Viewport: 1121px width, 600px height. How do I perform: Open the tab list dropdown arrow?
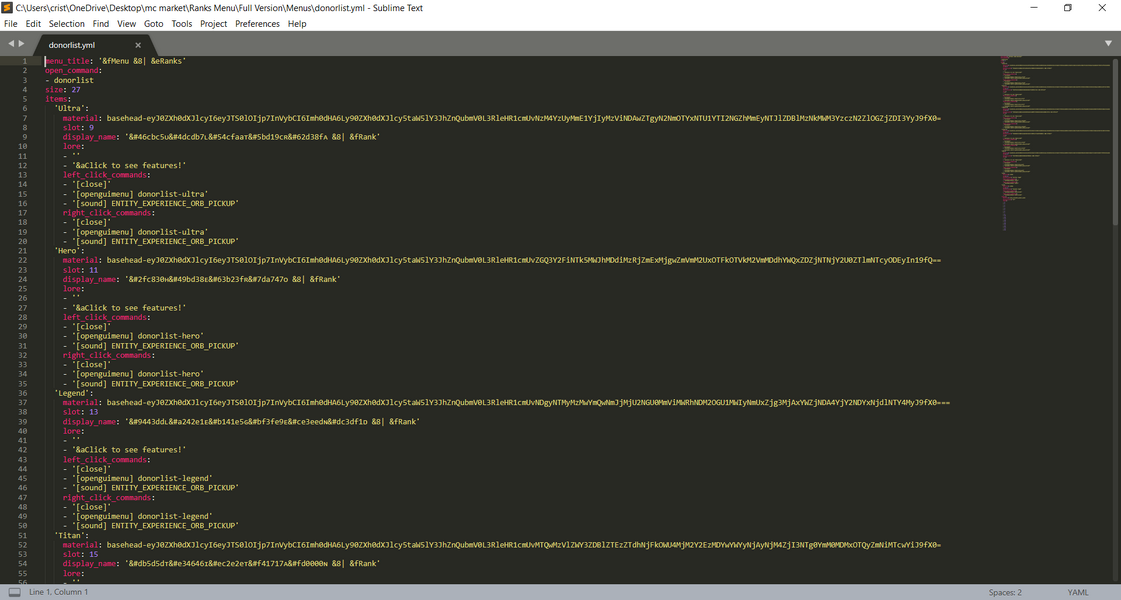coord(1108,44)
